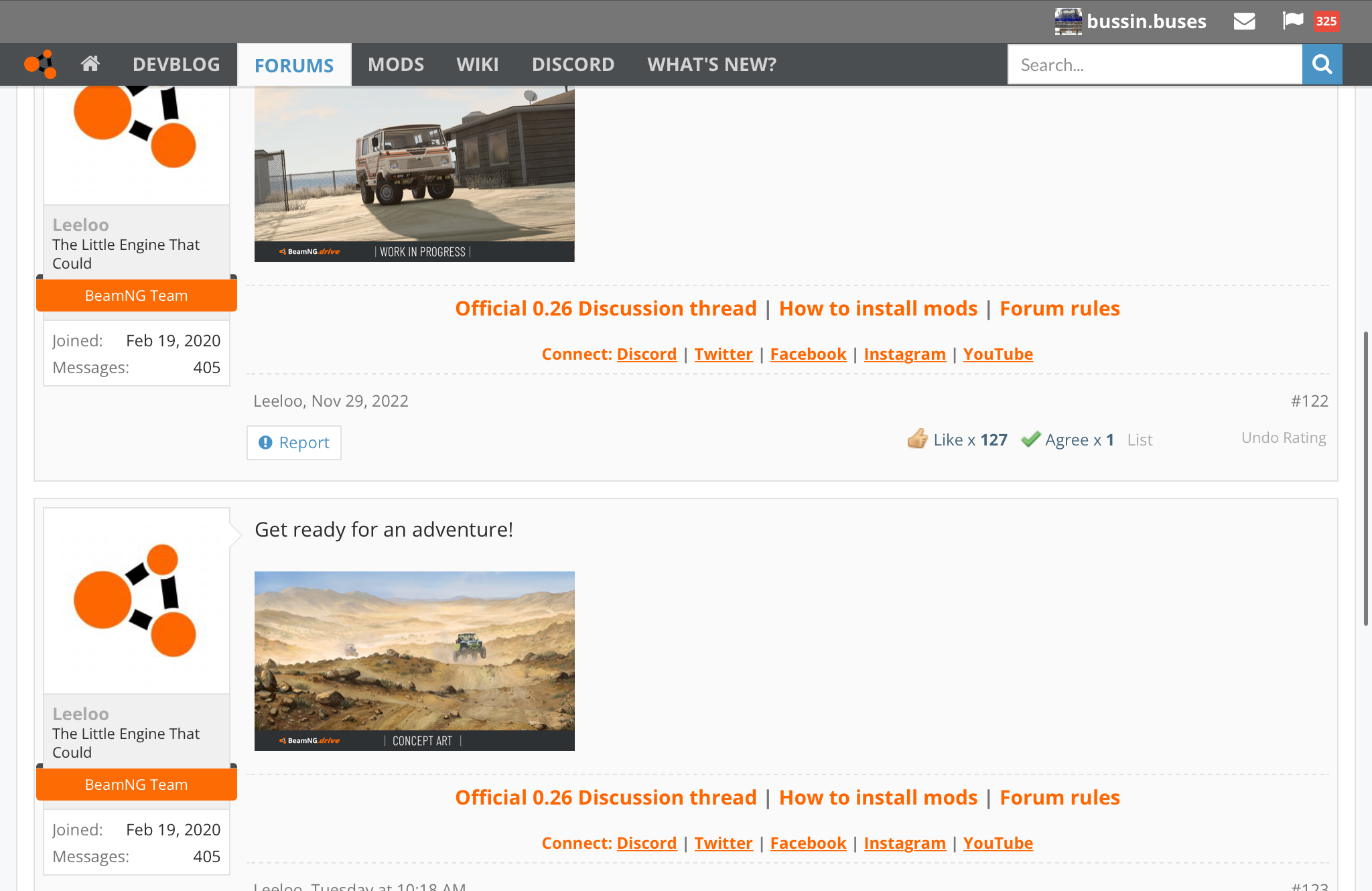Open Forum rules link in post #123
This screenshot has width=1372, height=891.
tap(1060, 797)
